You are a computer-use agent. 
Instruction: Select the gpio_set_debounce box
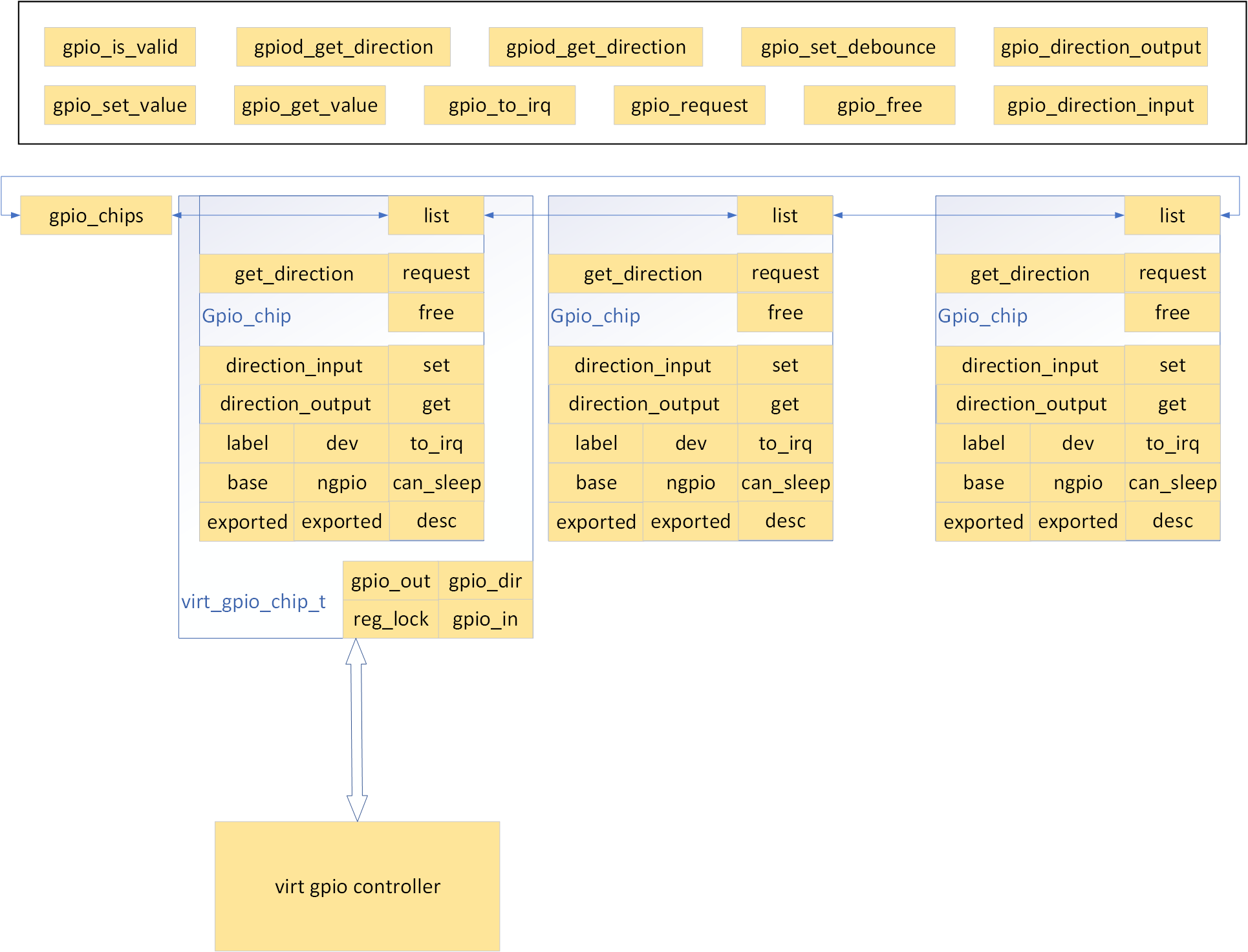tap(848, 47)
